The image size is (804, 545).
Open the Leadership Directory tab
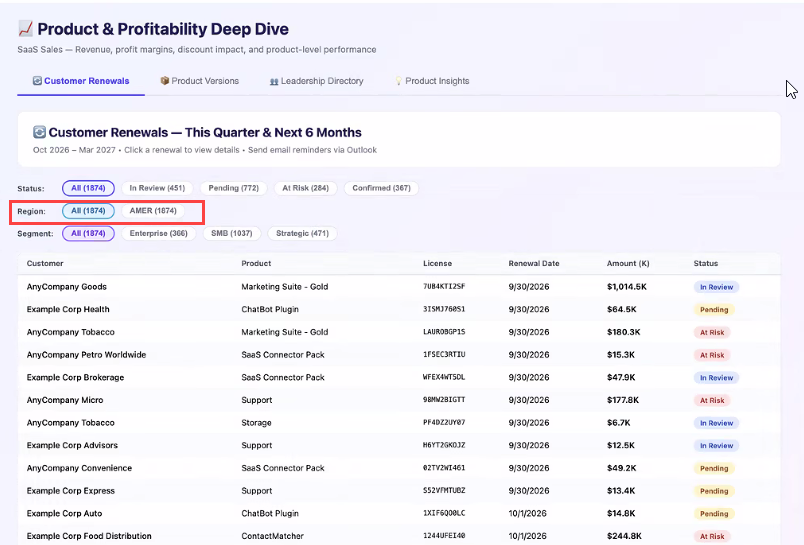point(316,81)
